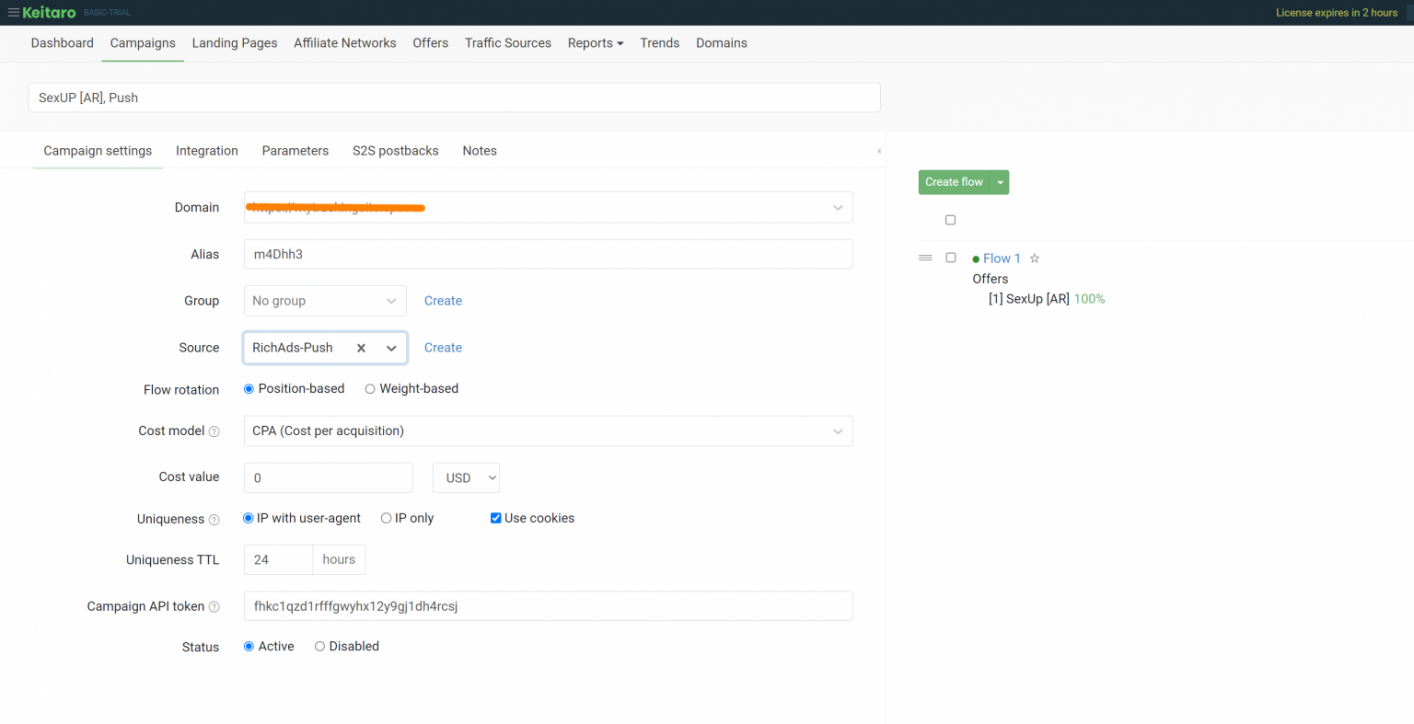Open Offers section

430,43
